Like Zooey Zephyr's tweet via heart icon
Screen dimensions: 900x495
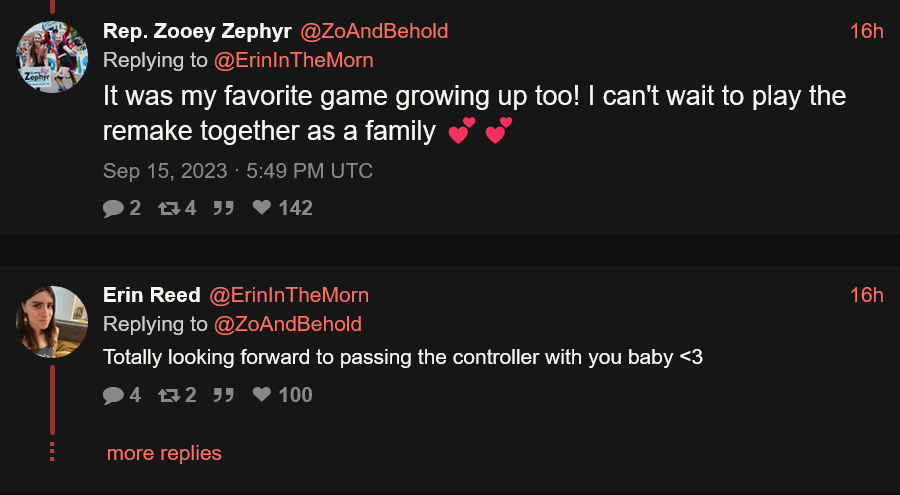click(262, 208)
